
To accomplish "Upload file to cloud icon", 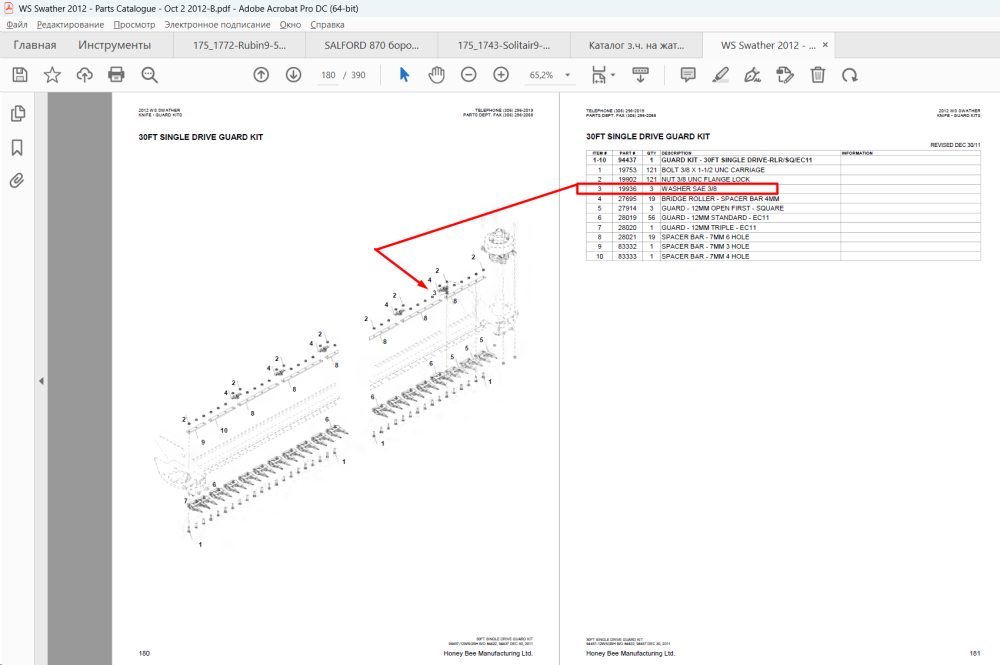I will (x=84, y=75).
